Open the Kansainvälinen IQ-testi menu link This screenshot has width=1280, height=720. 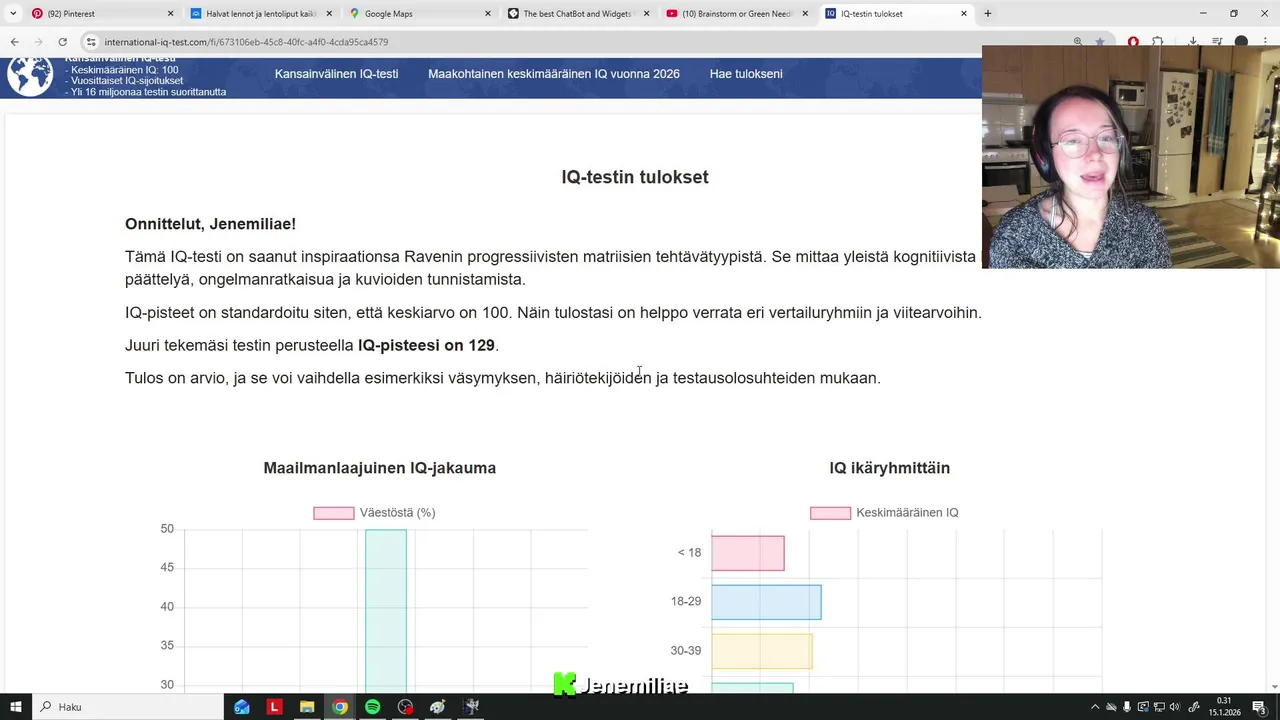[x=336, y=74]
